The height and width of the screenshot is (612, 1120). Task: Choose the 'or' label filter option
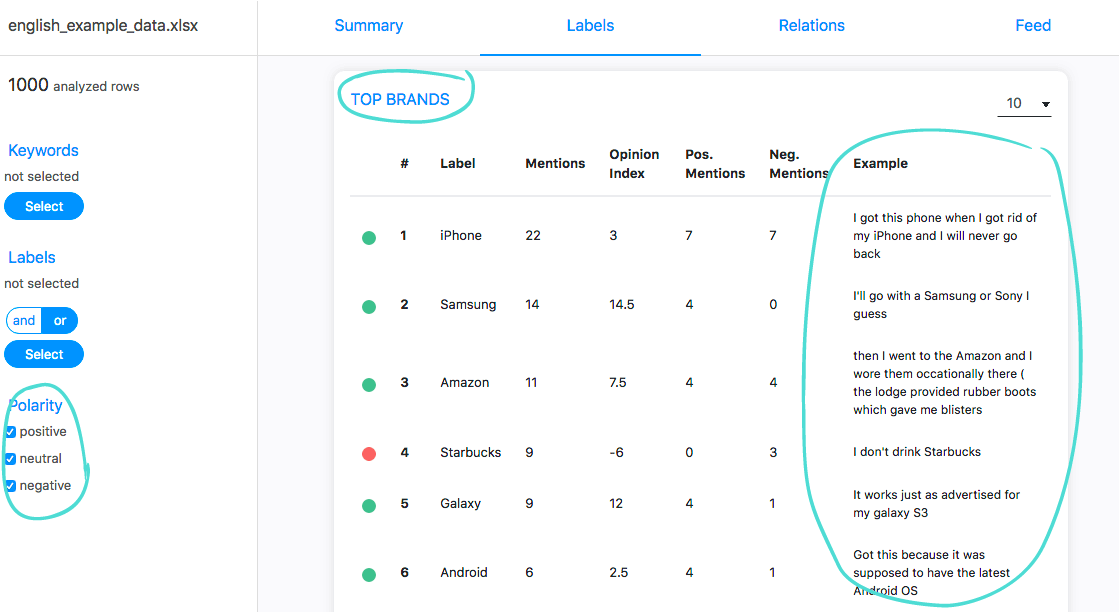click(60, 321)
